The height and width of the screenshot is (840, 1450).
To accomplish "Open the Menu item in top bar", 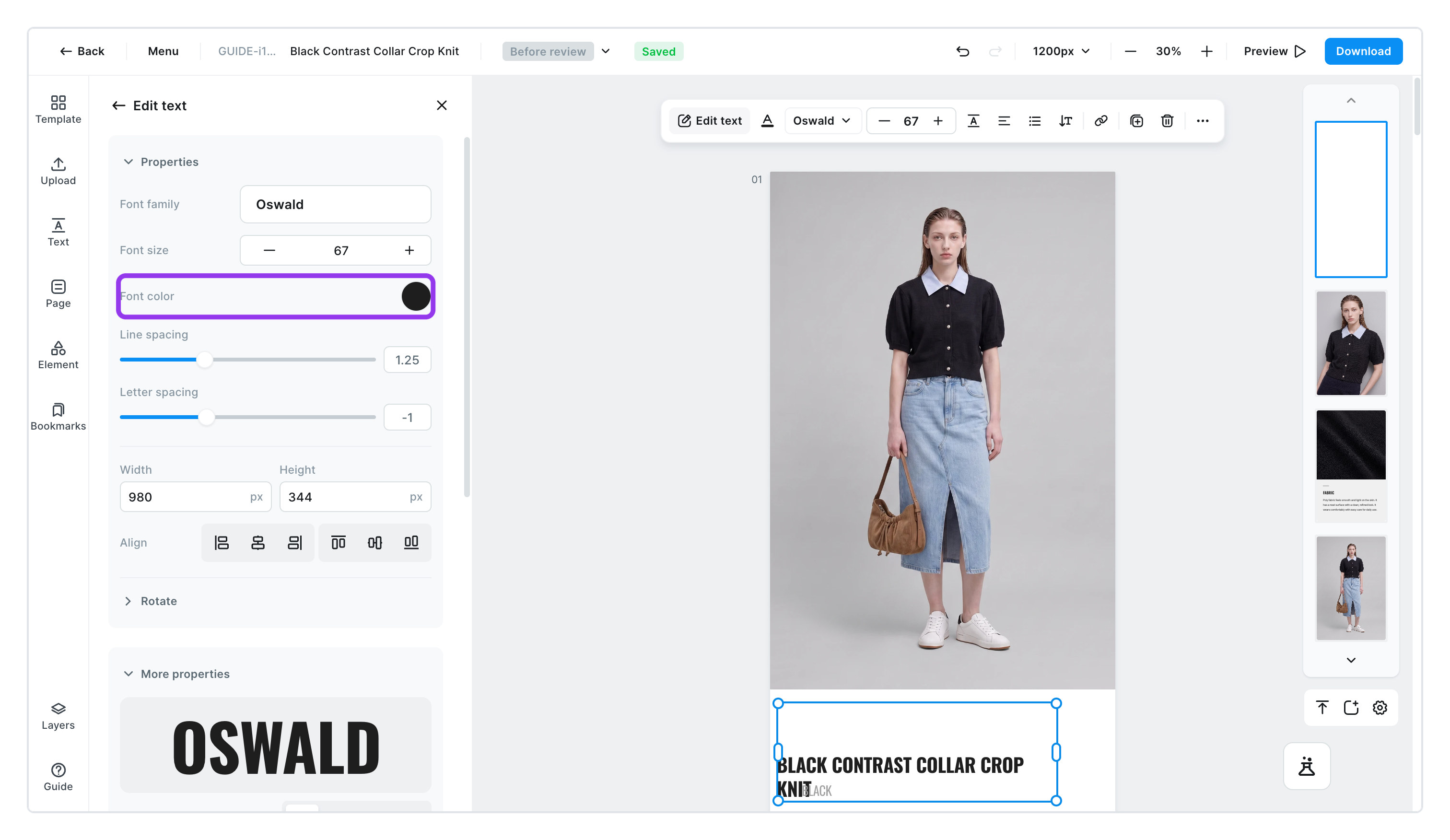I will pos(164,51).
